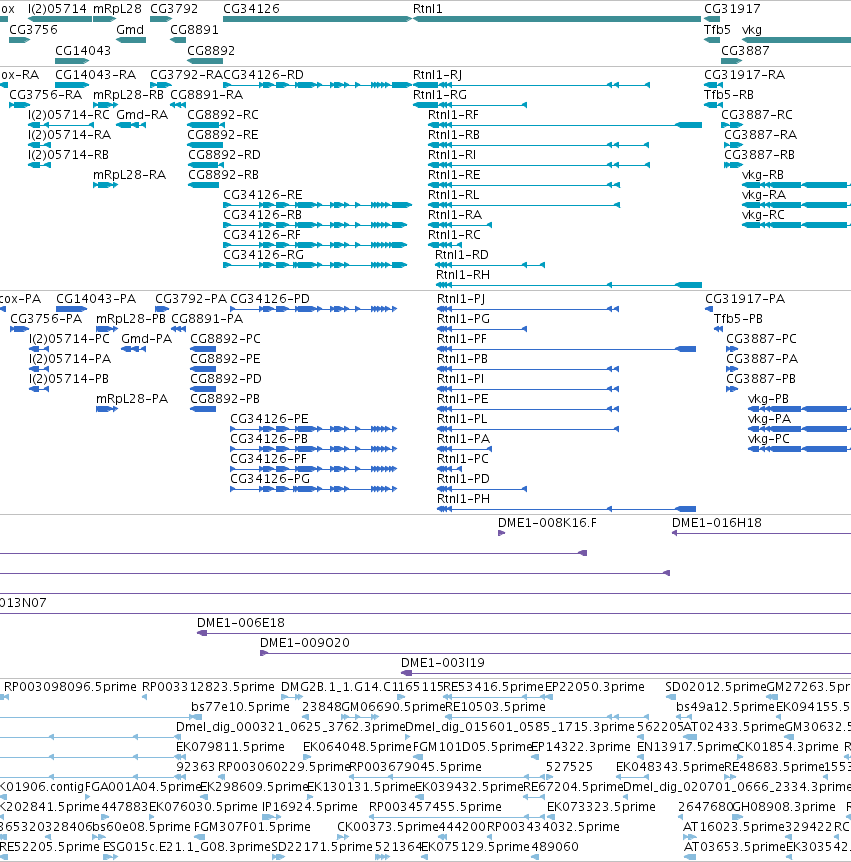Click protein Rtnl1-PH label
This screenshot has width=851, height=862.
[463, 499]
